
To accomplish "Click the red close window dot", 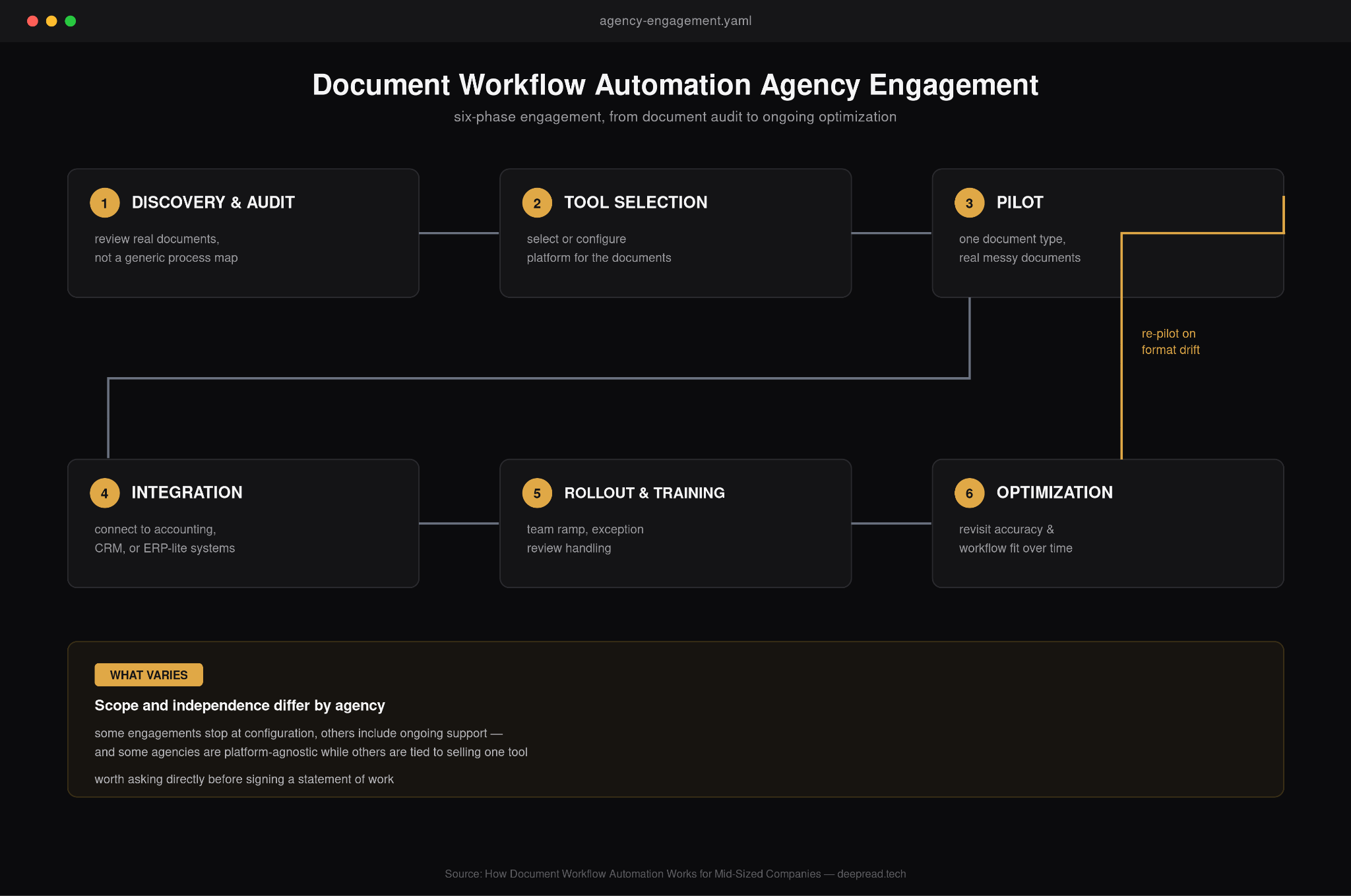I will [32, 21].
